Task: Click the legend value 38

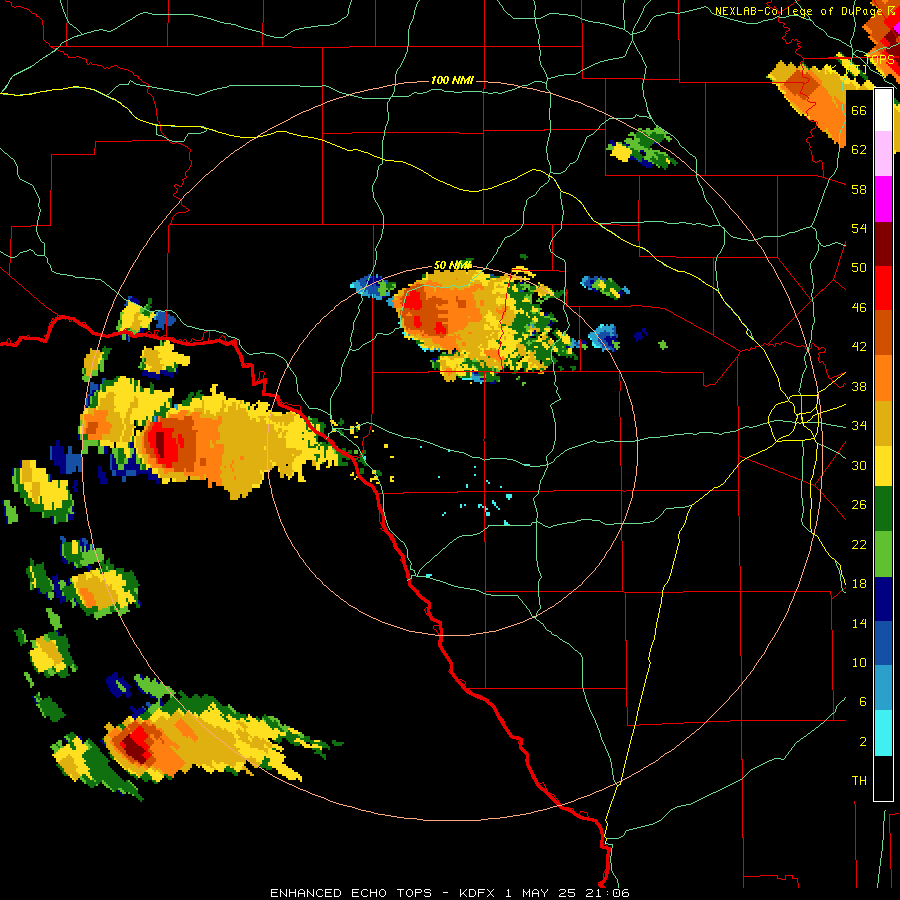Action: [x=859, y=386]
